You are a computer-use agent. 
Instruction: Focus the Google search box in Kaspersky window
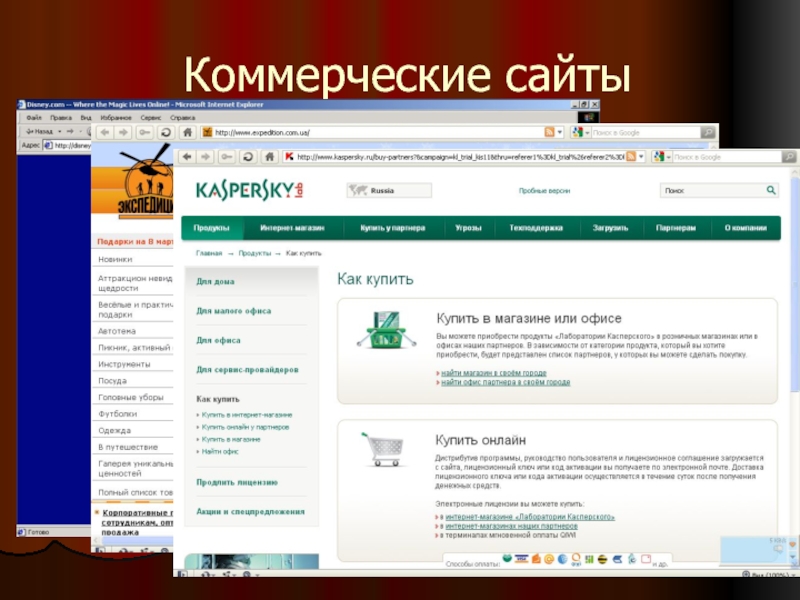727,157
